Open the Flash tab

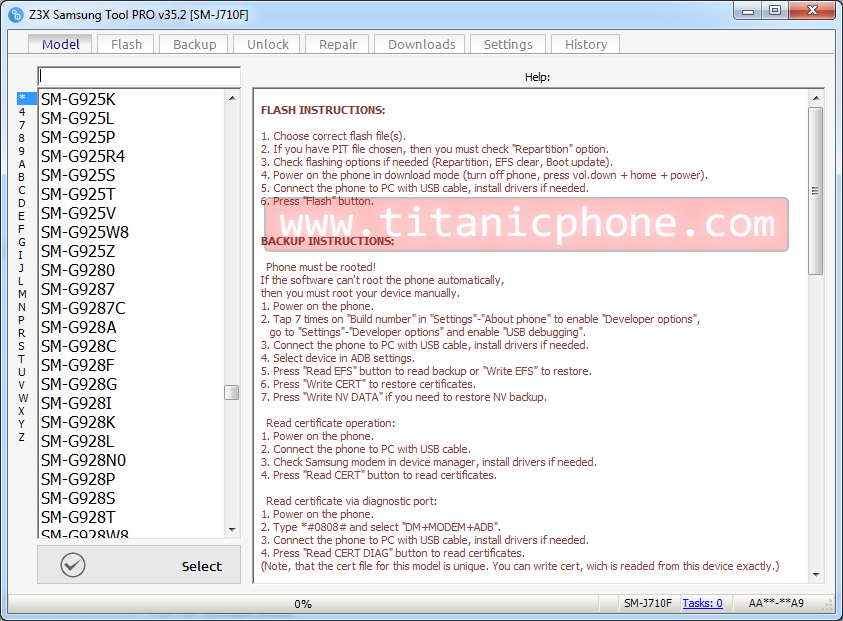click(x=126, y=44)
